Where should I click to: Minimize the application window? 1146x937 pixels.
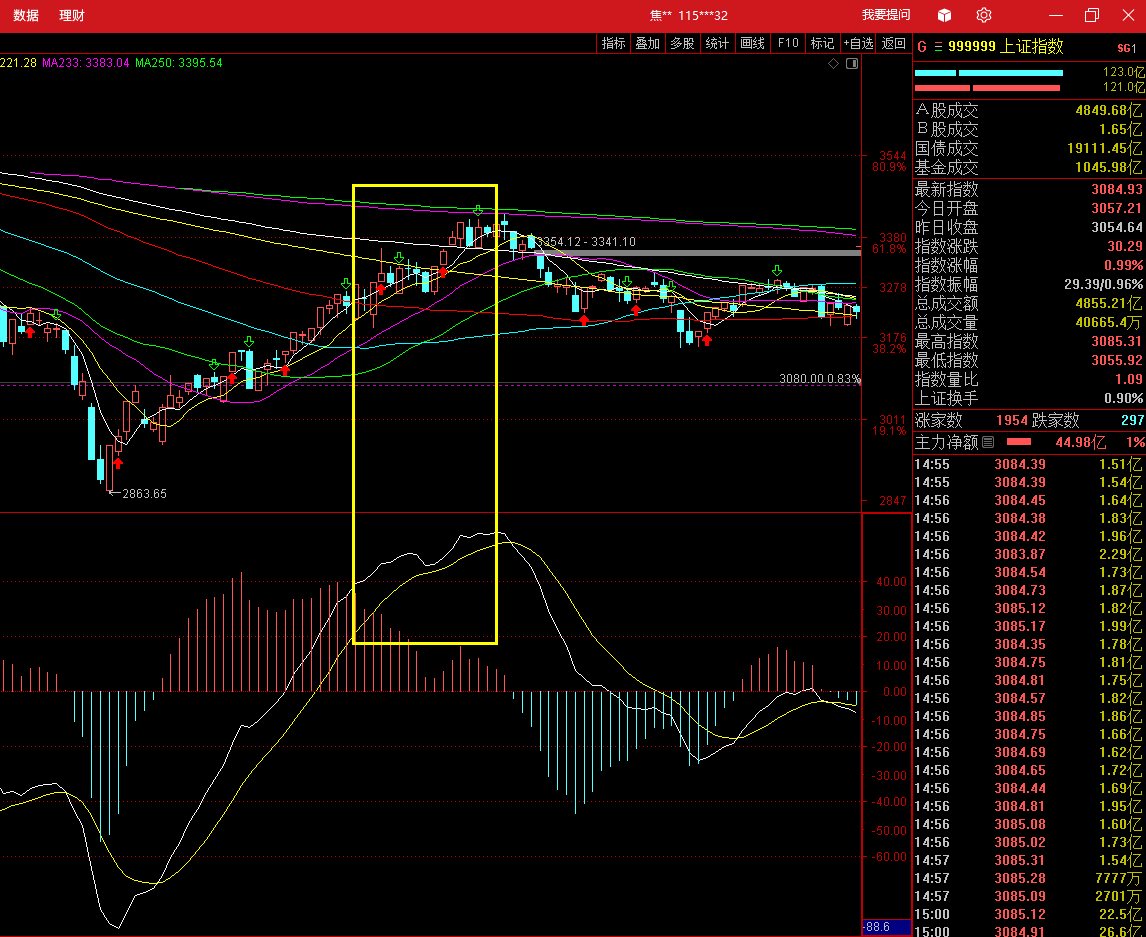click(x=1055, y=15)
